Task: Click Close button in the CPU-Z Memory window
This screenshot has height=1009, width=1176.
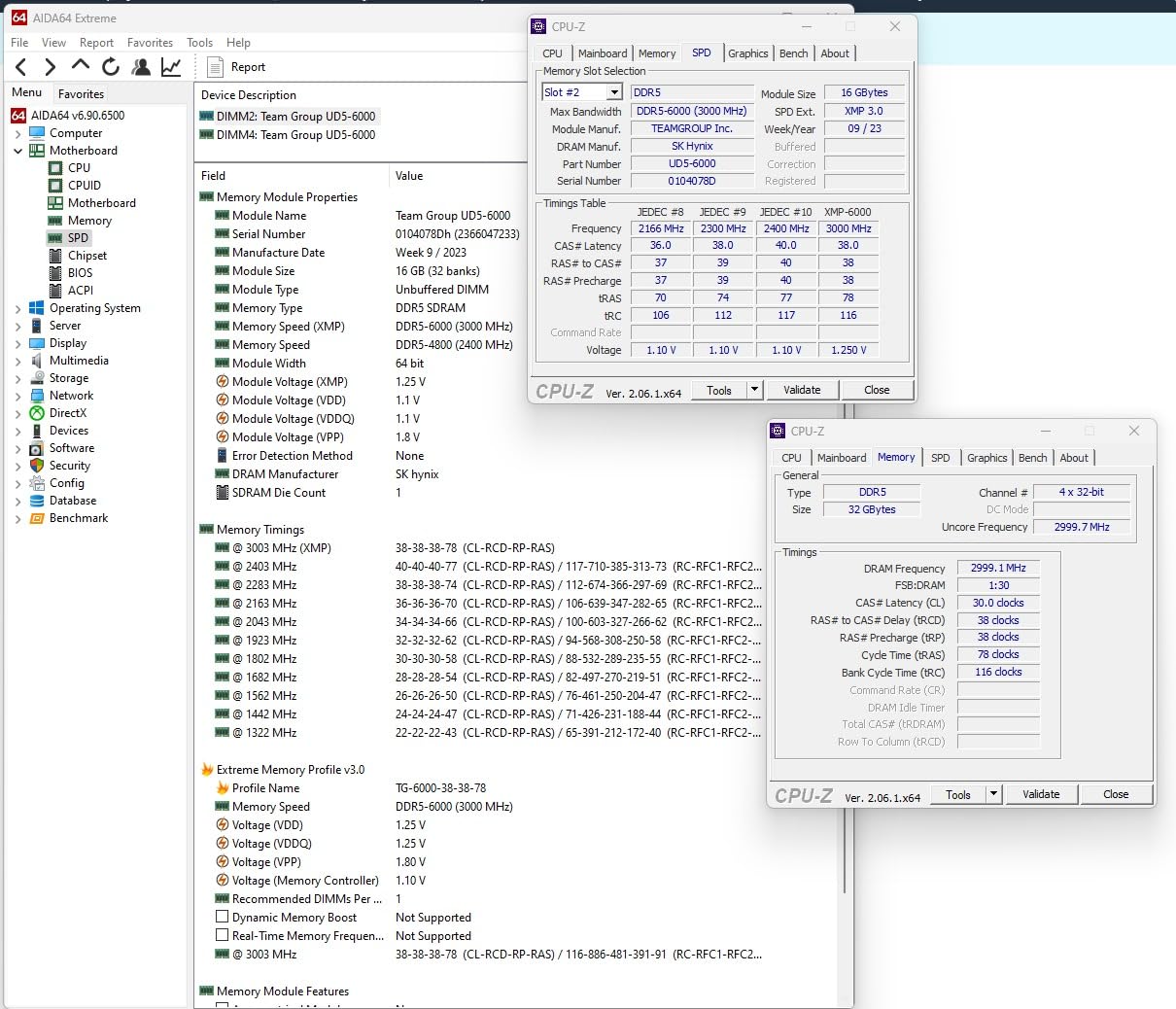Action: [x=1116, y=794]
